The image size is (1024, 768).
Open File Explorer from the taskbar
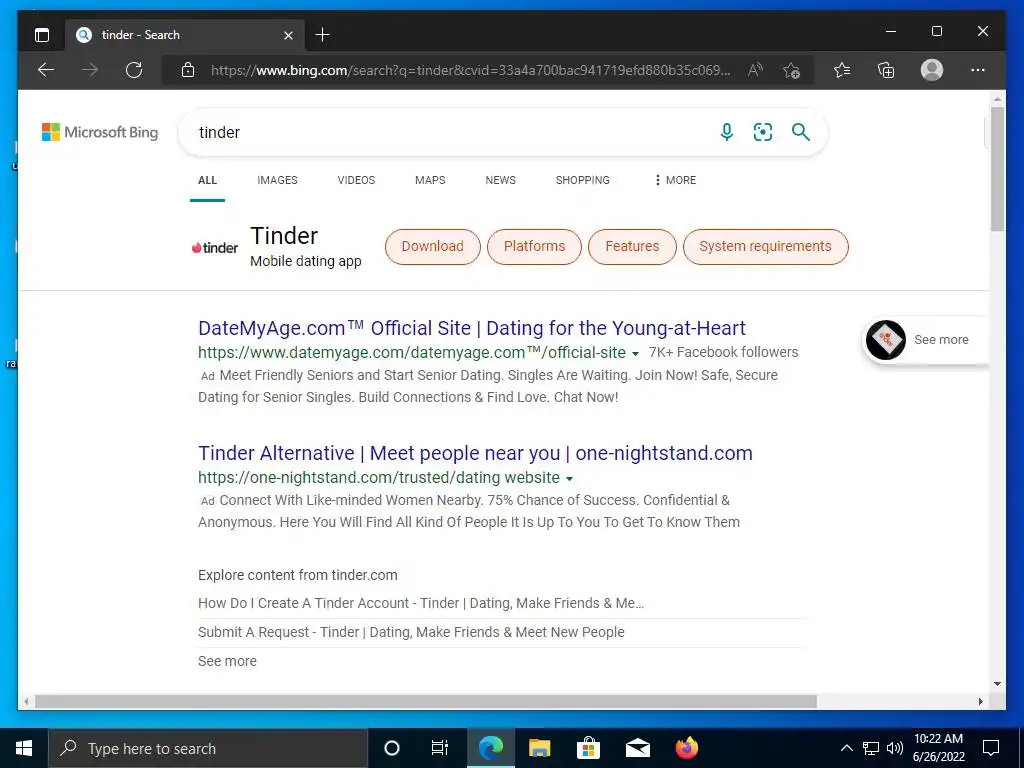click(539, 748)
